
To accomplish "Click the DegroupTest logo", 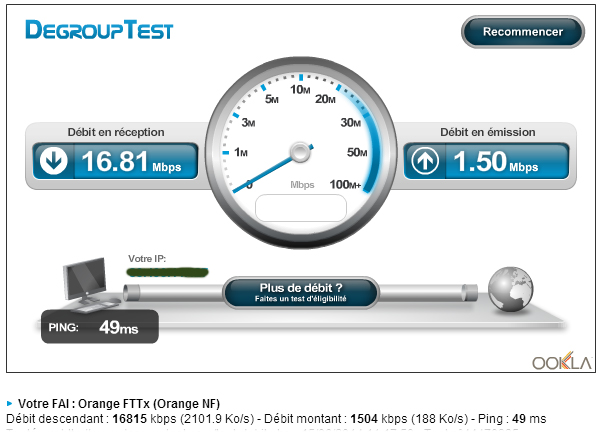I will [99, 30].
